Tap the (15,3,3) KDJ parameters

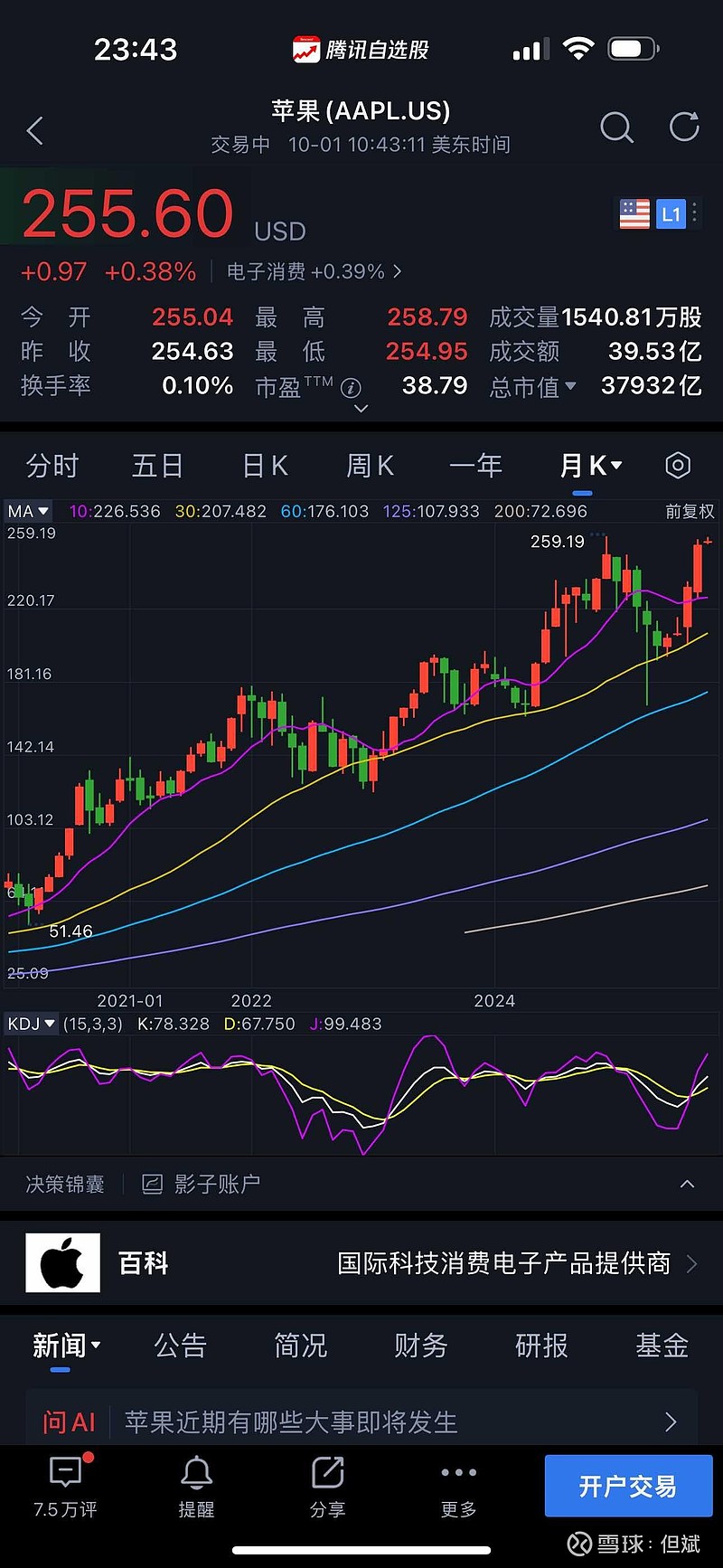[92, 1024]
